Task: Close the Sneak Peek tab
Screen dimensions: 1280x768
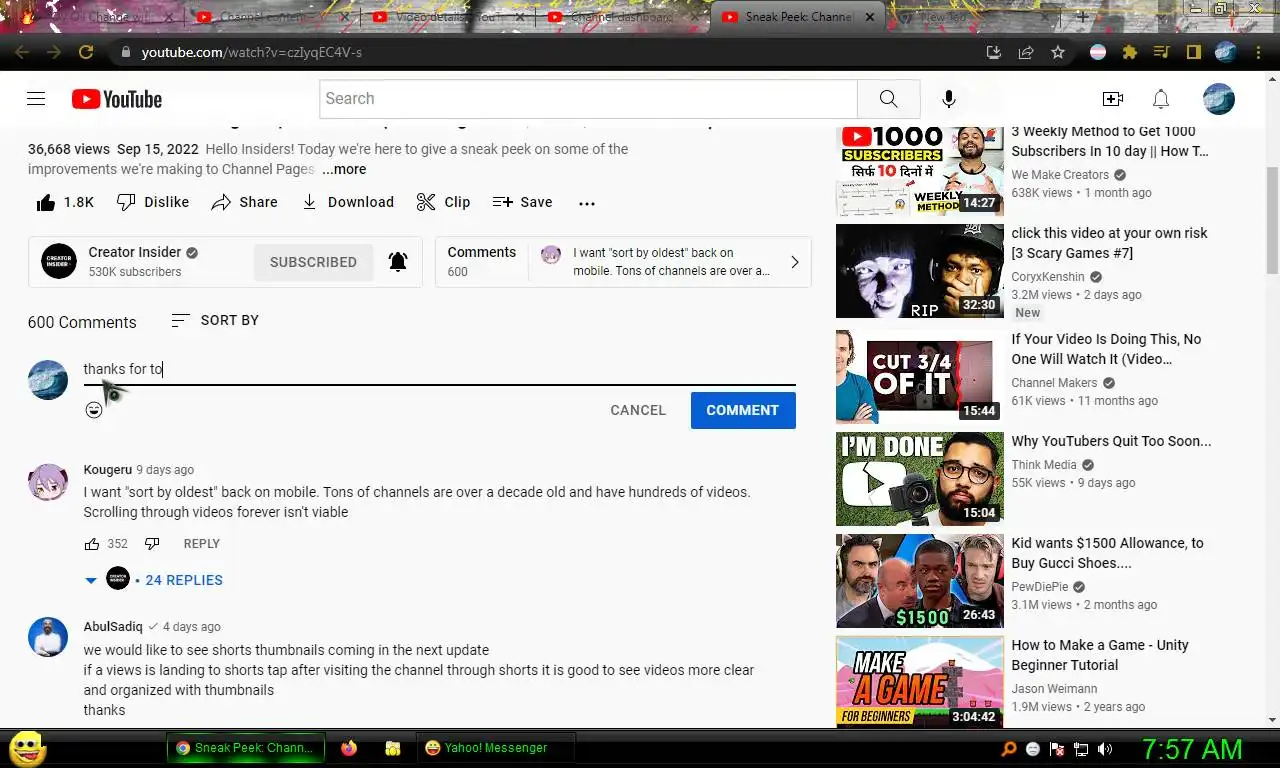Action: pos(870,17)
